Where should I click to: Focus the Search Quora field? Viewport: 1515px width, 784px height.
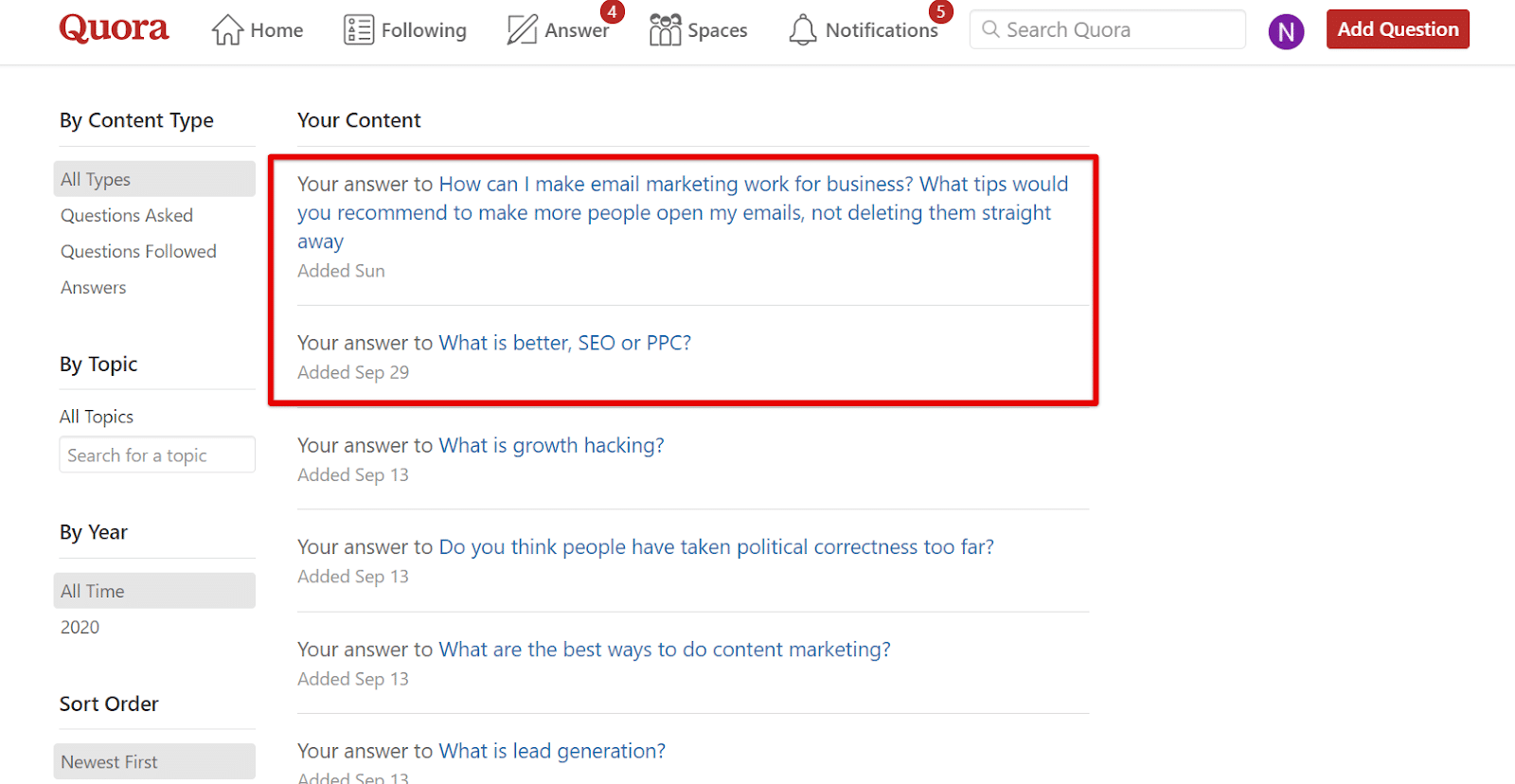[1107, 29]
